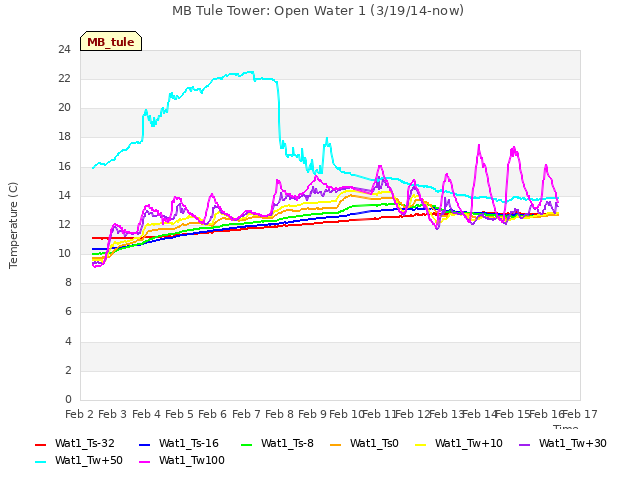Toggle Wat1_Tw+30 legend entry
Screen dimensions: 640x480
tap(562, 443)
